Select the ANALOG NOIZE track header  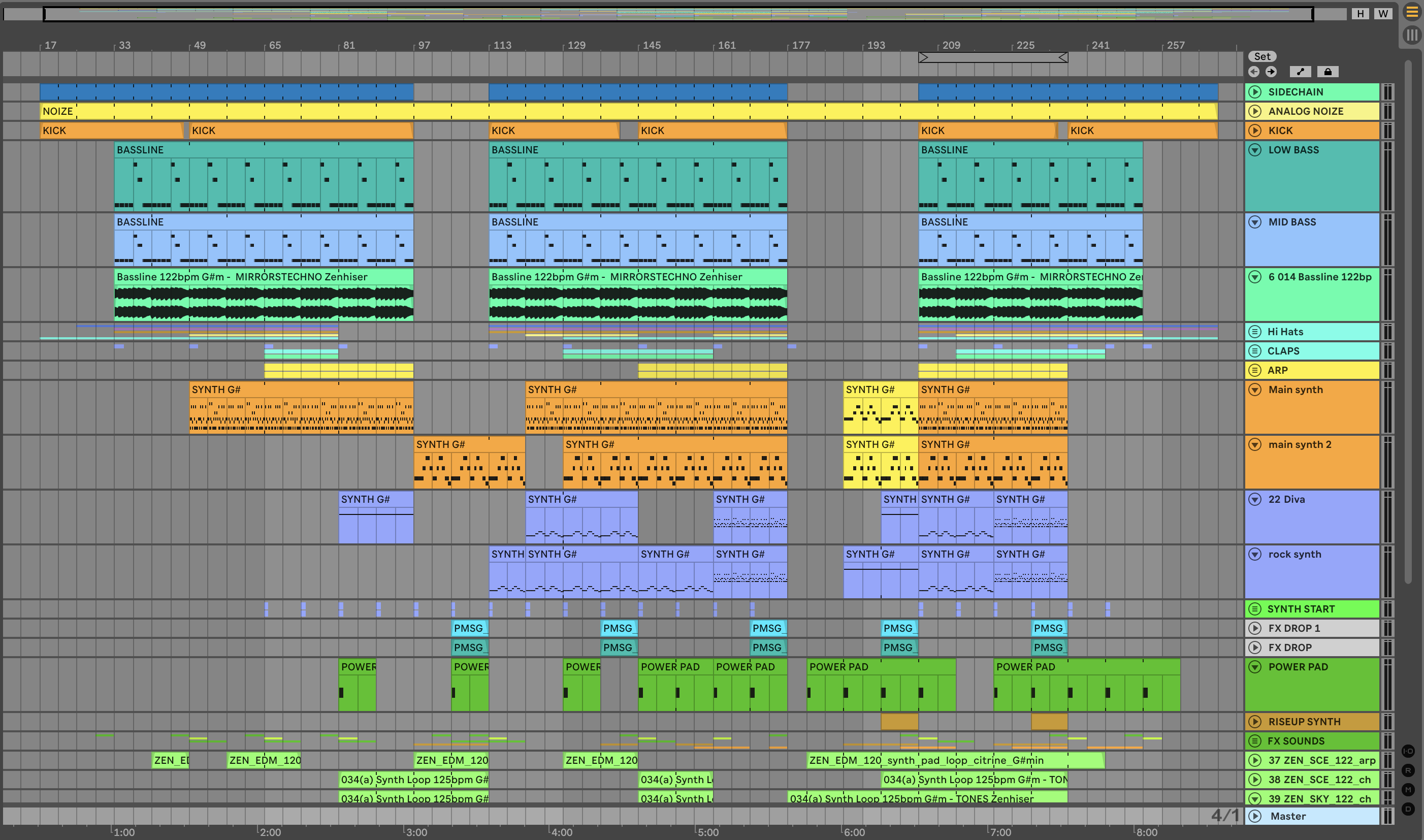[1319, 111]
